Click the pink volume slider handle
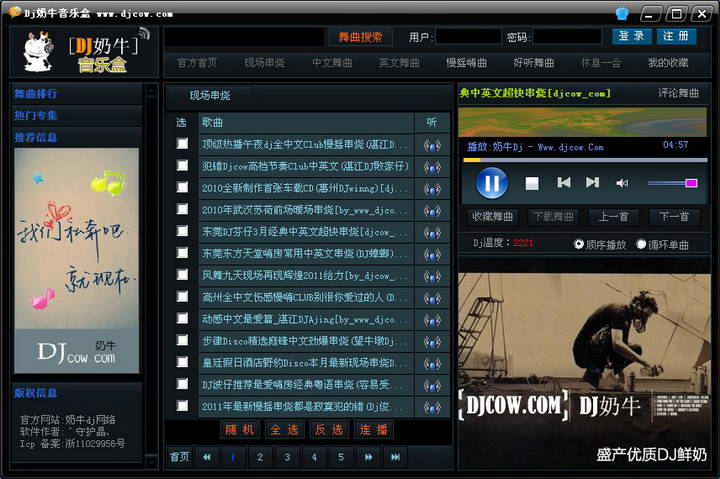The height and width of the screenshot is (479, 720). (691, 183)
